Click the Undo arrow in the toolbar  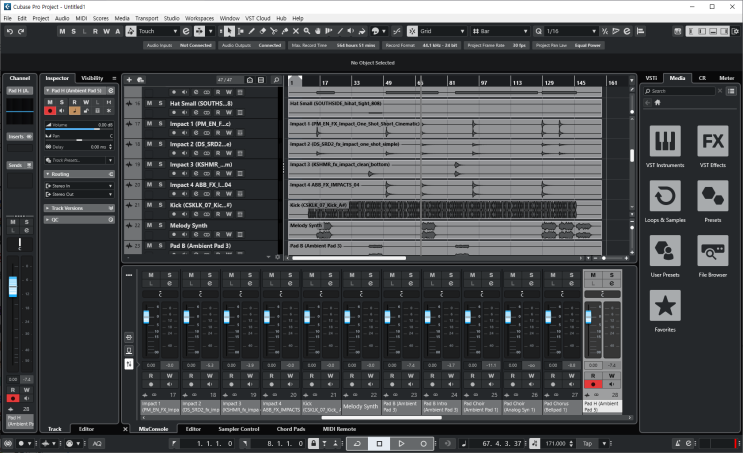pyautogui.click(x=10, y=31)
